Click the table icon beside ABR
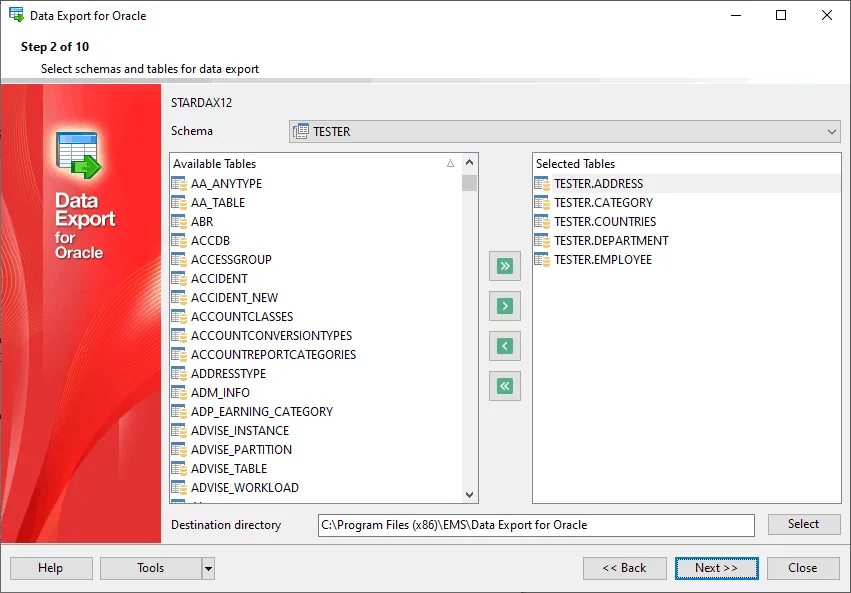This screenshot has height=593, width=851. pos(179,222)
